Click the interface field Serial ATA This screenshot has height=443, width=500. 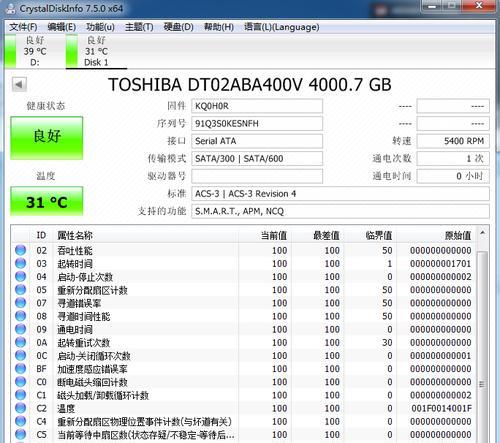pyautogui.click(x=257, y=141)
